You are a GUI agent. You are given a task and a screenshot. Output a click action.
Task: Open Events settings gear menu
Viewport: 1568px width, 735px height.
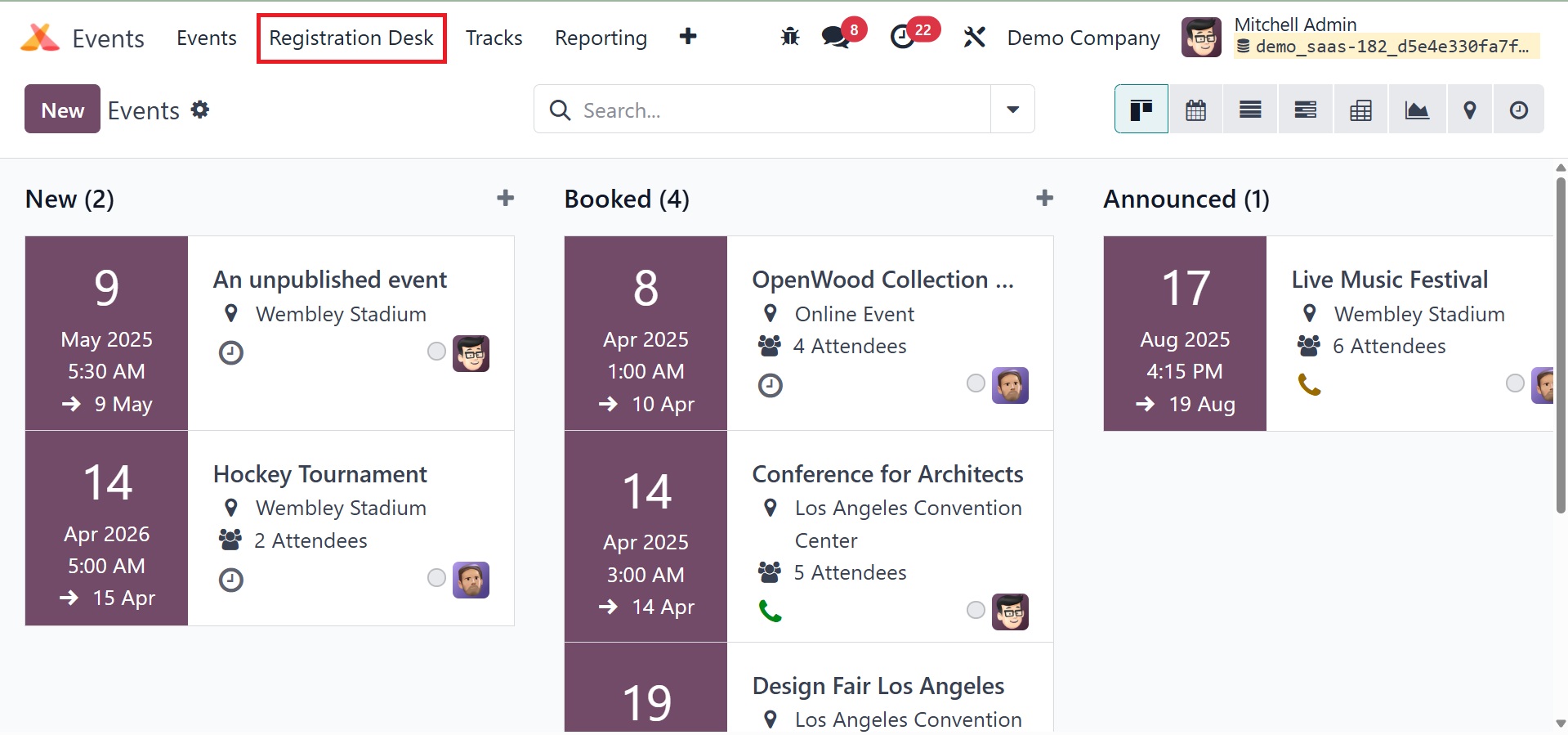(200, 110)
